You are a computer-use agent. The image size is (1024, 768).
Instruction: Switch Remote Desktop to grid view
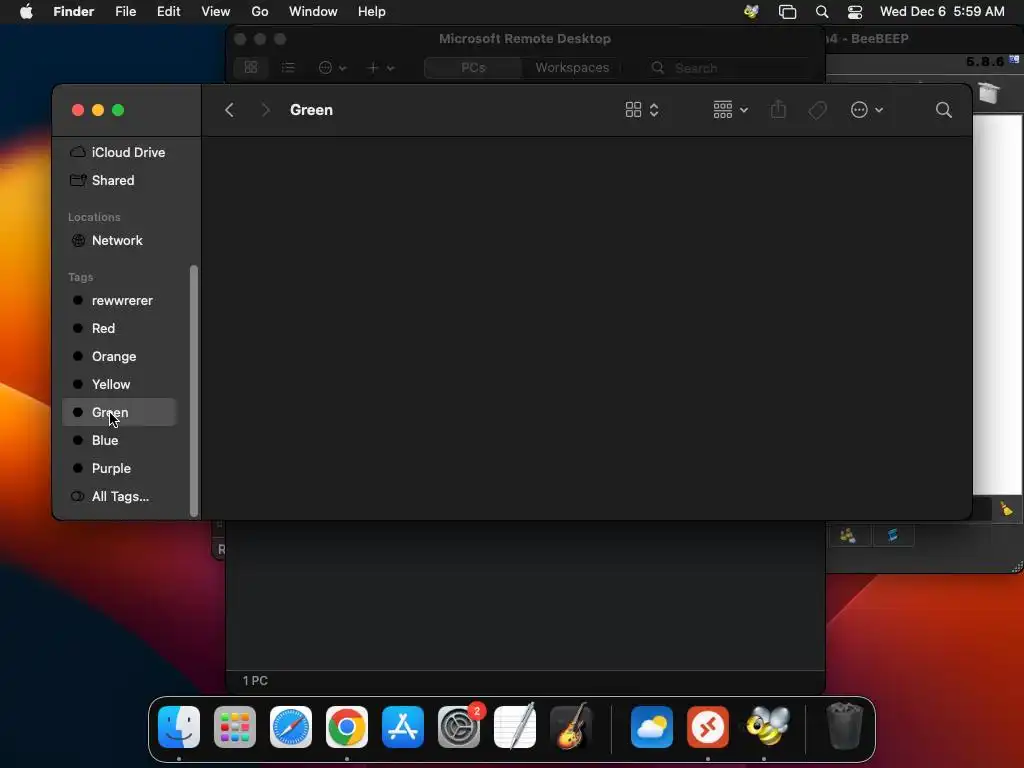251,67
